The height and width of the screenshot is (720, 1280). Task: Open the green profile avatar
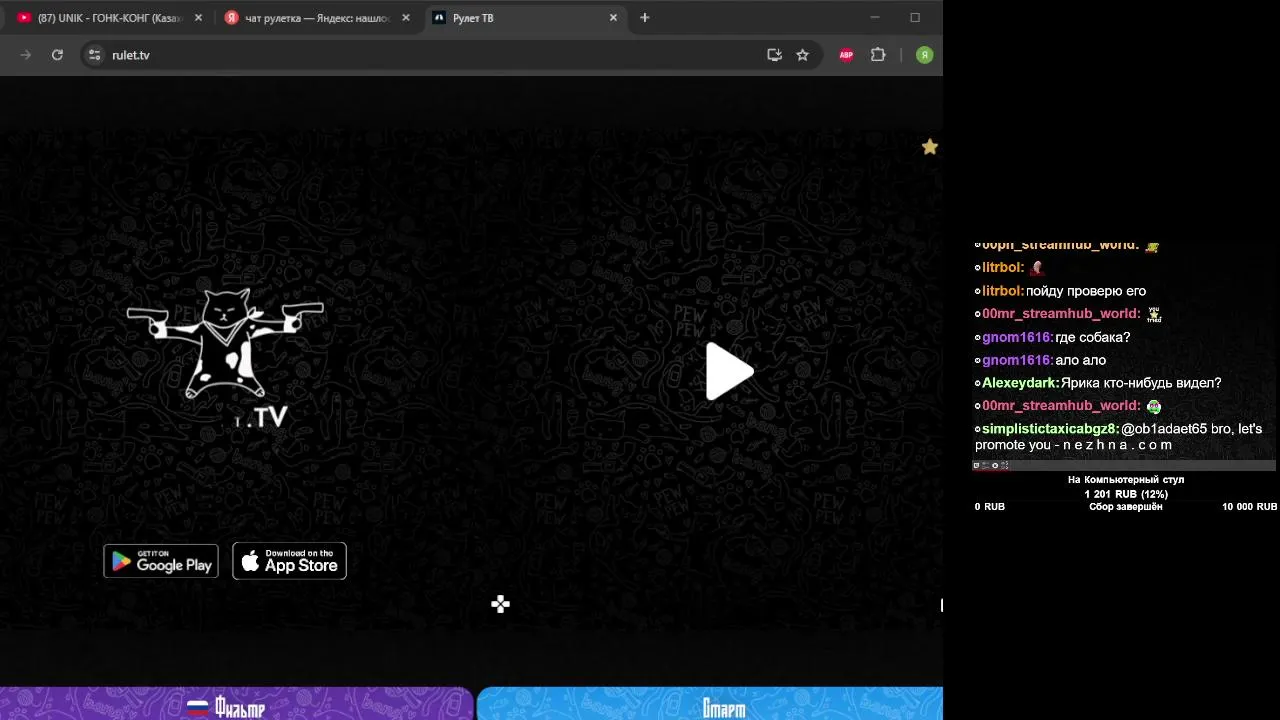click(x=924, y=55)
